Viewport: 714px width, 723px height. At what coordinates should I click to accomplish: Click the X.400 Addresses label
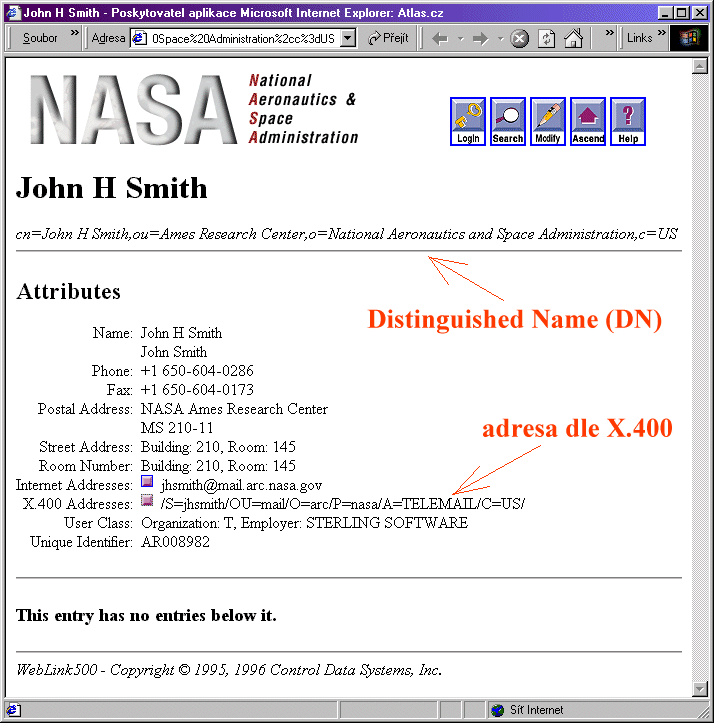click(x=77, y=504)
